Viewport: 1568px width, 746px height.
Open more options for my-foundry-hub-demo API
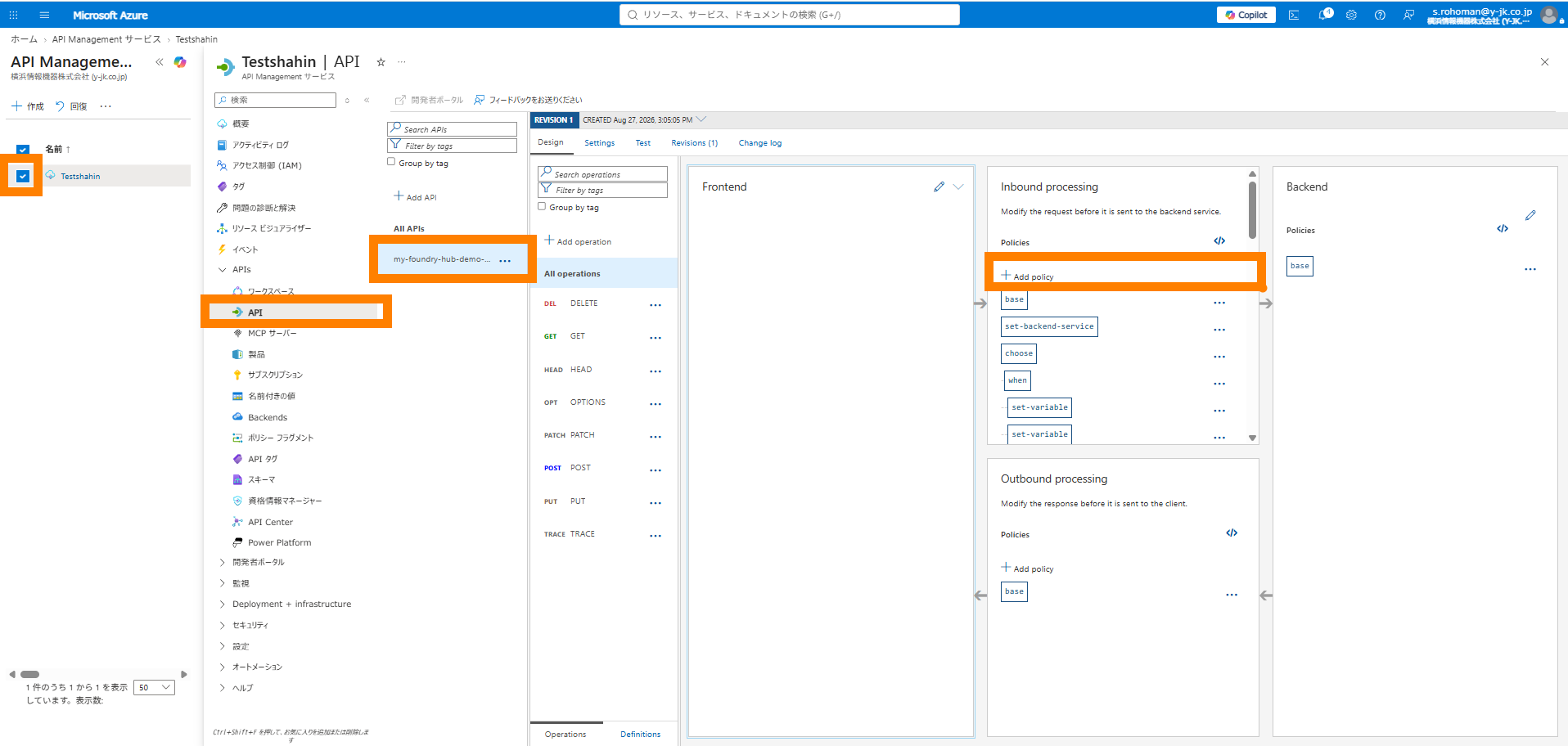pos(505,260)
